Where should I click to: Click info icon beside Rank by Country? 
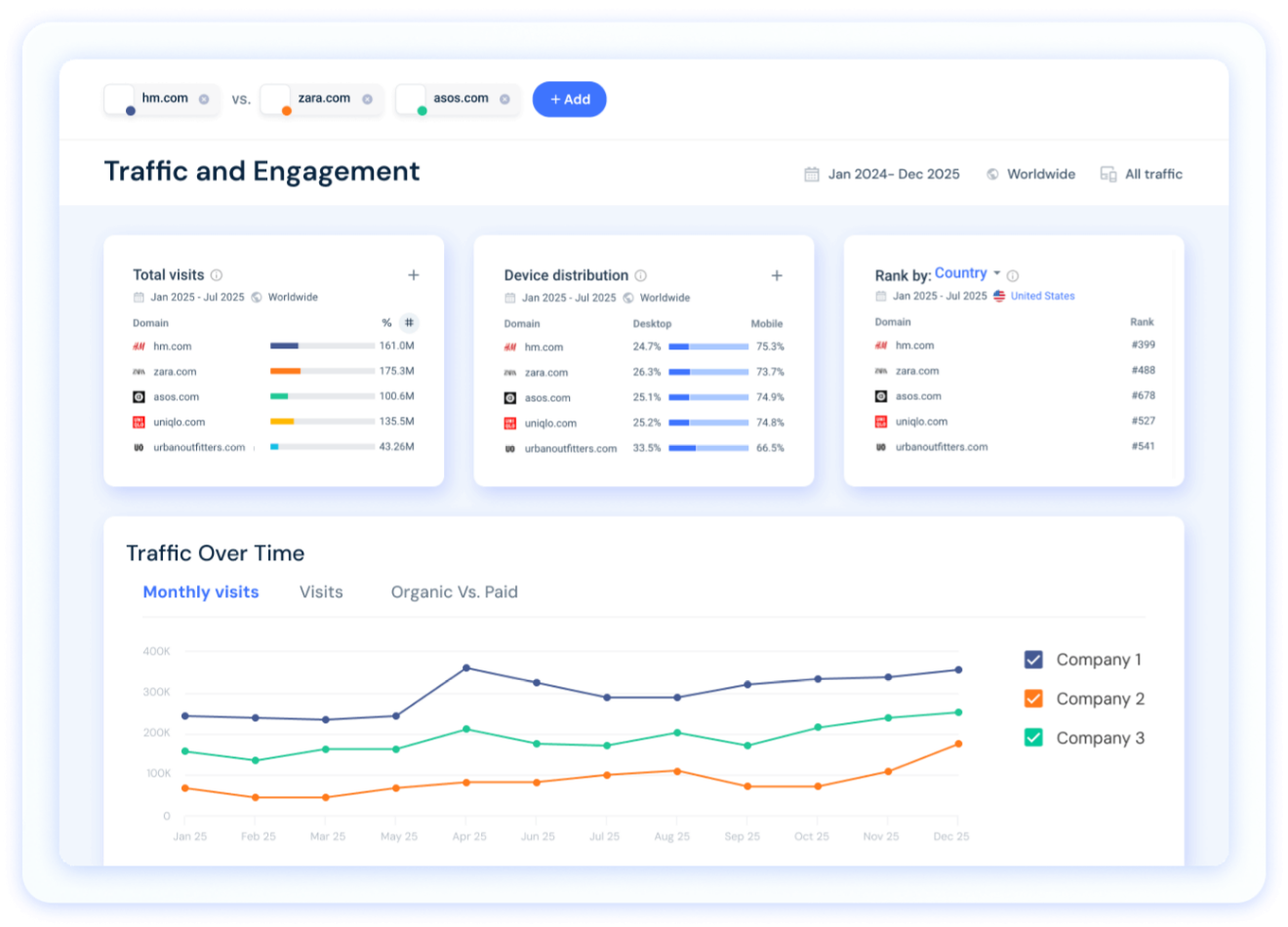tap(1013, 276)
